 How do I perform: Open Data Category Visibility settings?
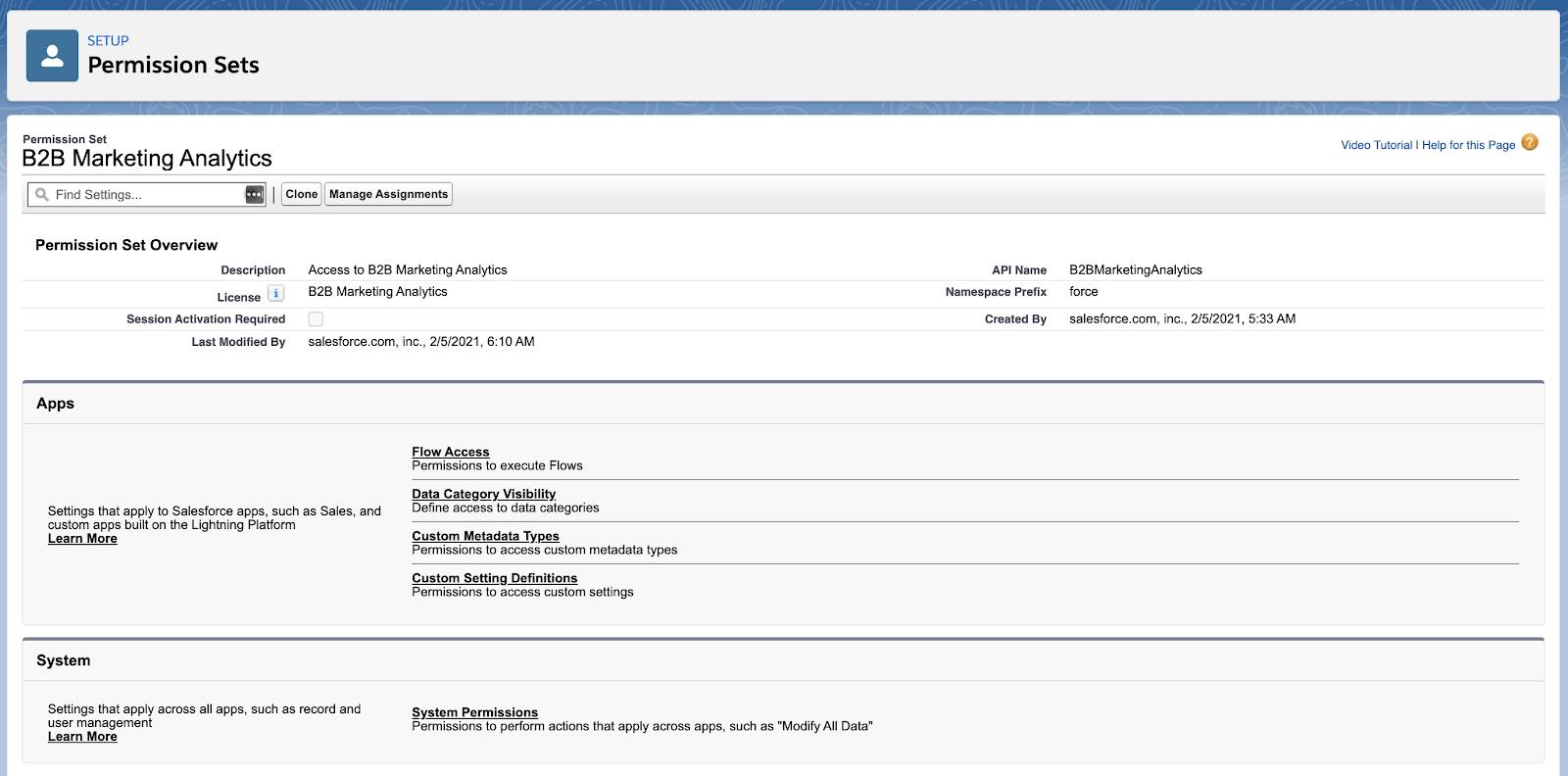pos(484,494)
